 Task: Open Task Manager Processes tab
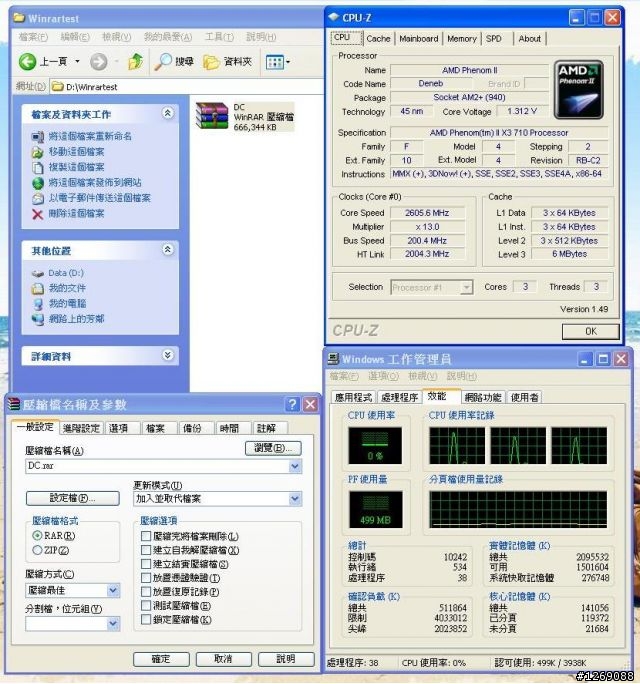(x=399, y=397)
